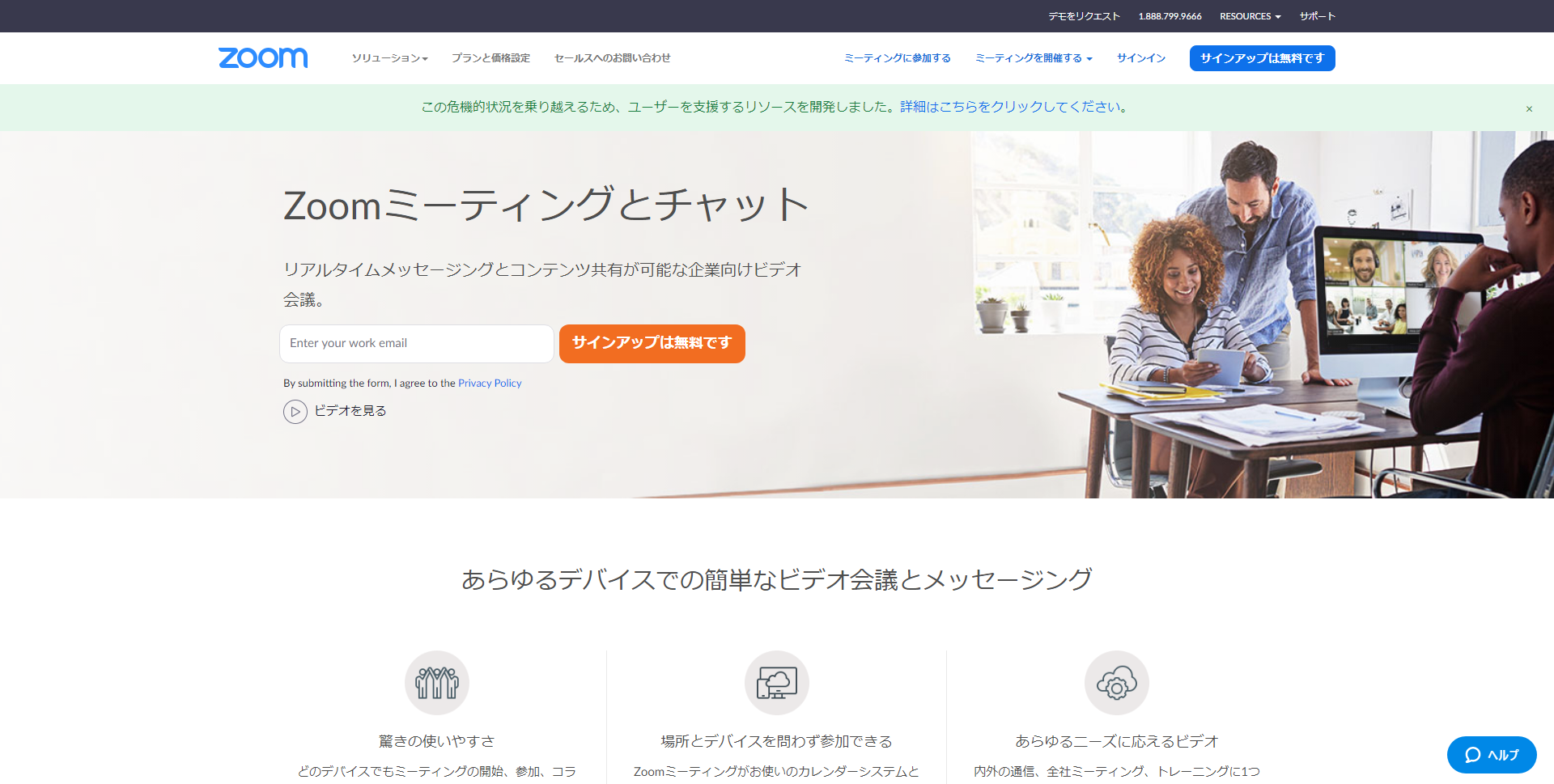Expand ミーティングを開催する dropdown
The height and width of the screenshot is (784, 1554).
click(x=1034, y=58)
